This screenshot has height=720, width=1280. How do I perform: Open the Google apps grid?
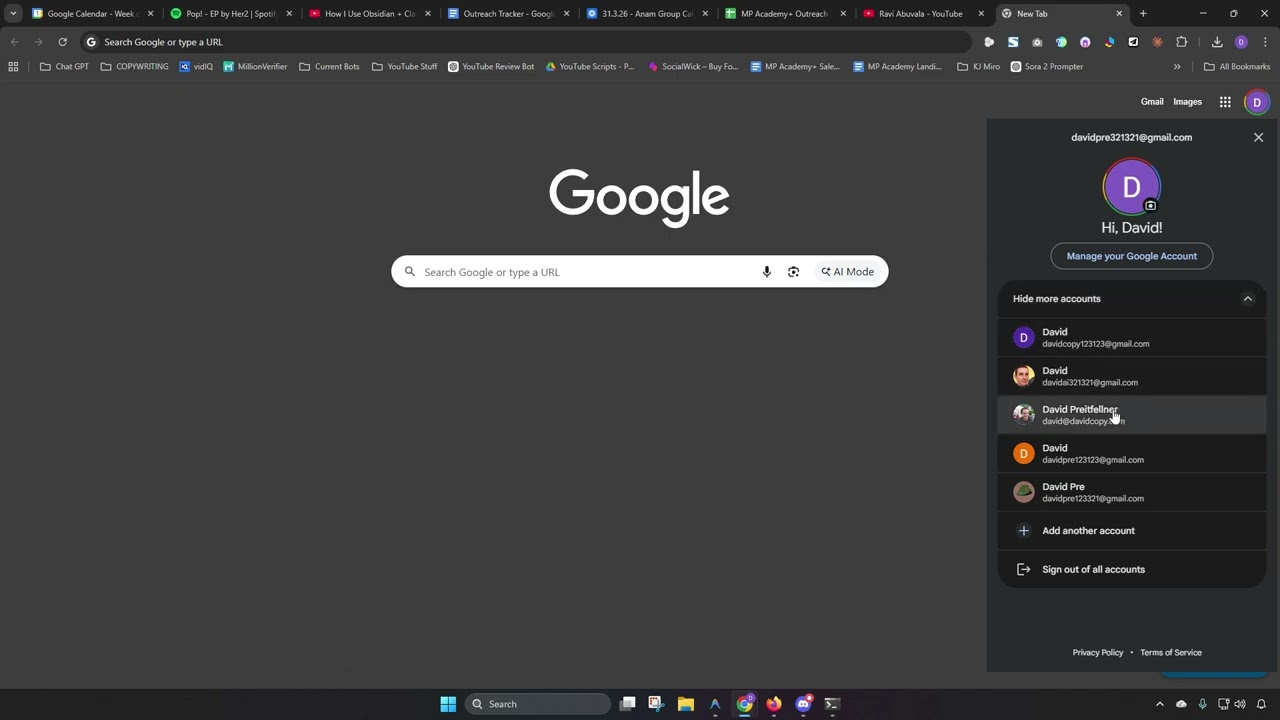click(1225, 102)
